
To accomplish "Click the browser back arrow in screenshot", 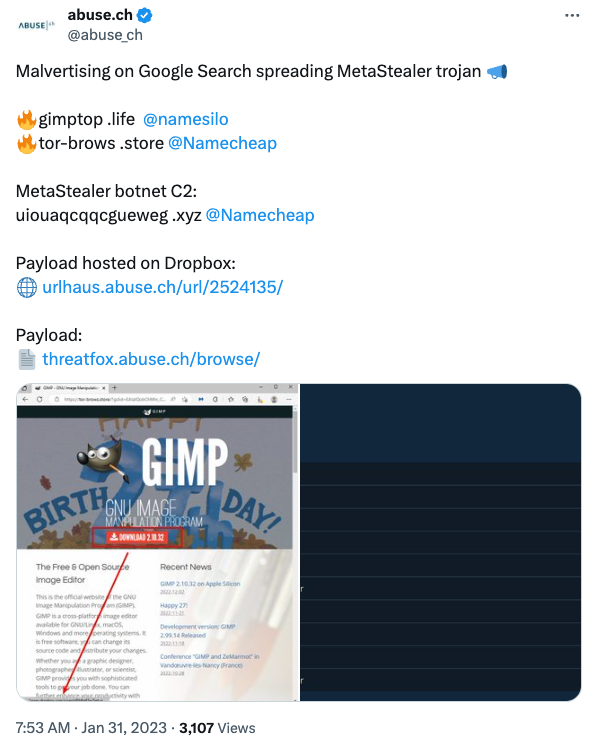I will pos(26,400).
